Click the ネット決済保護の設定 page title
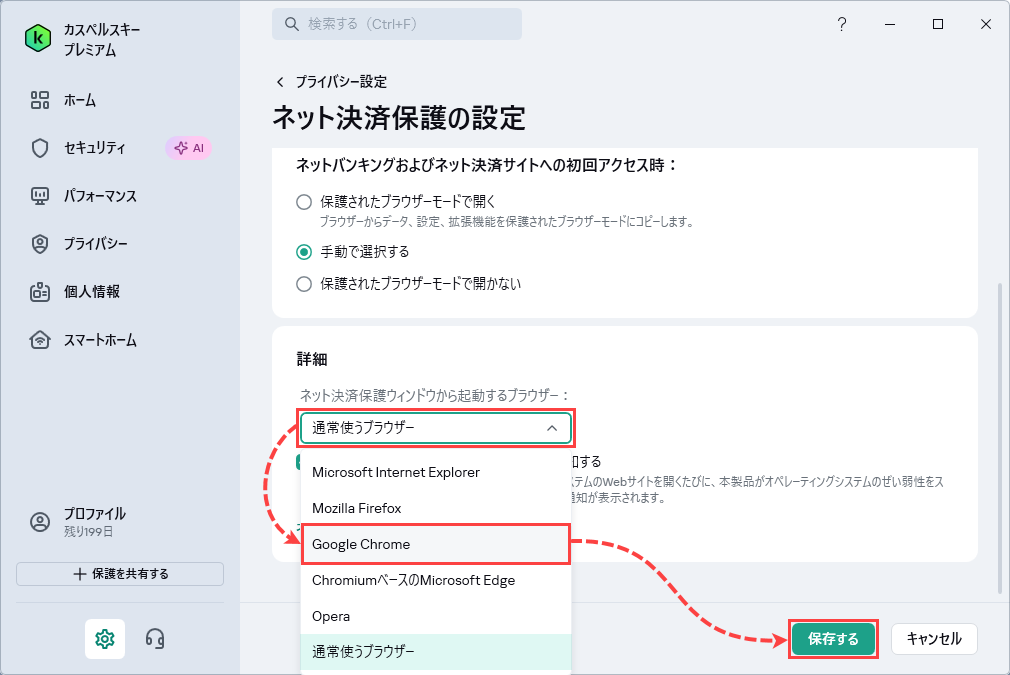 tap(399, 118)
